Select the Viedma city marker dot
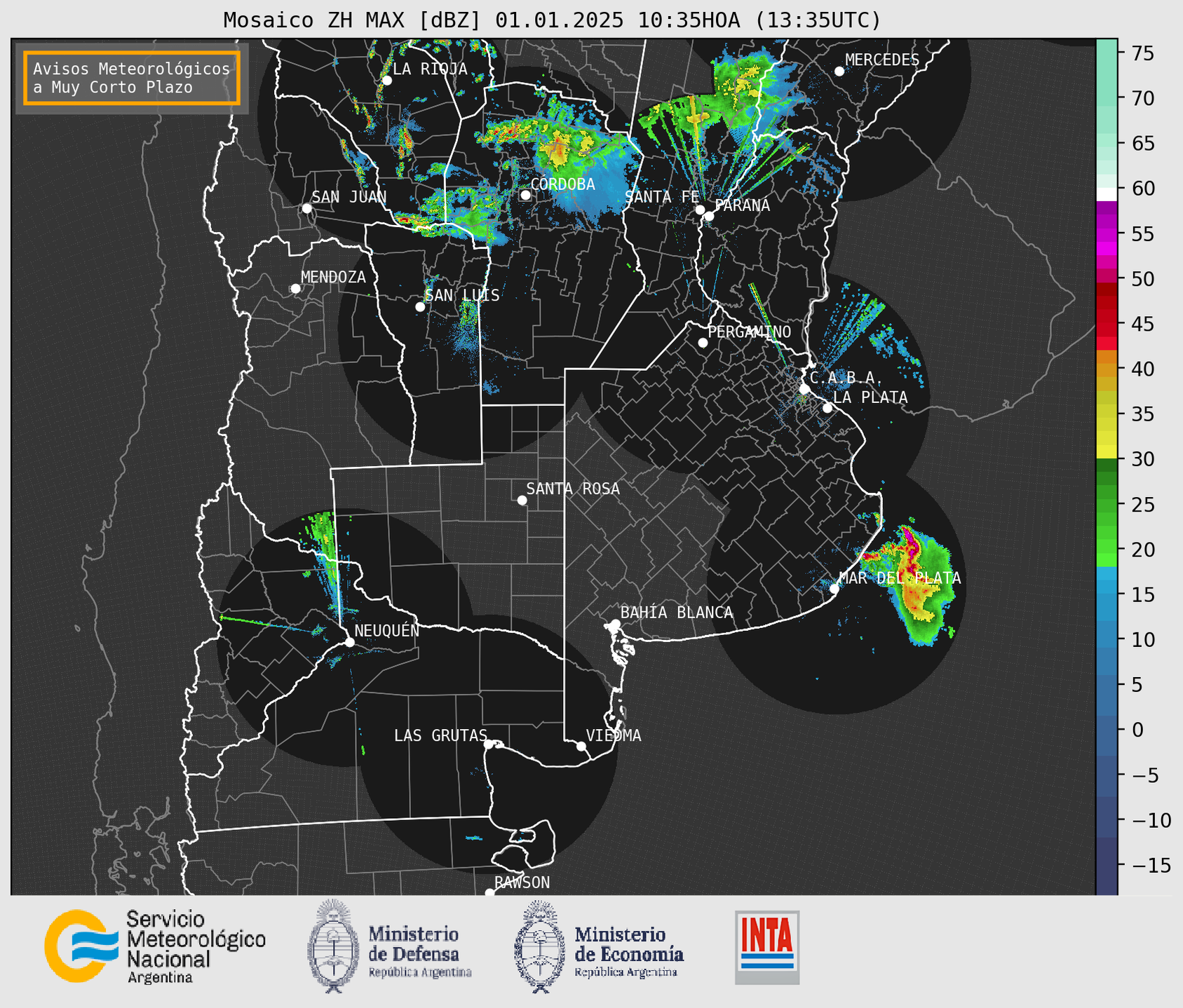1183x1008 pixels. [x=581, y=746]
